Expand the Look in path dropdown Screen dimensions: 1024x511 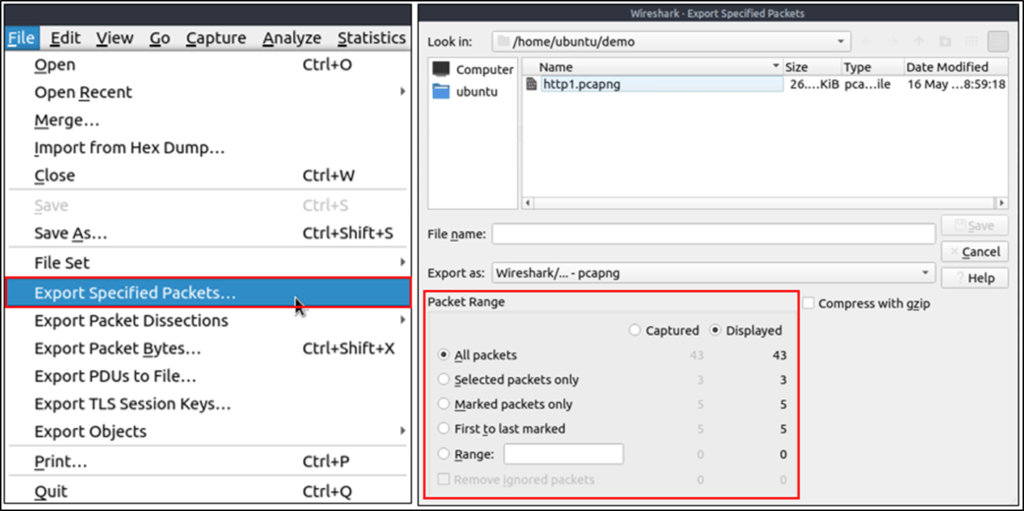coord(671,42)
